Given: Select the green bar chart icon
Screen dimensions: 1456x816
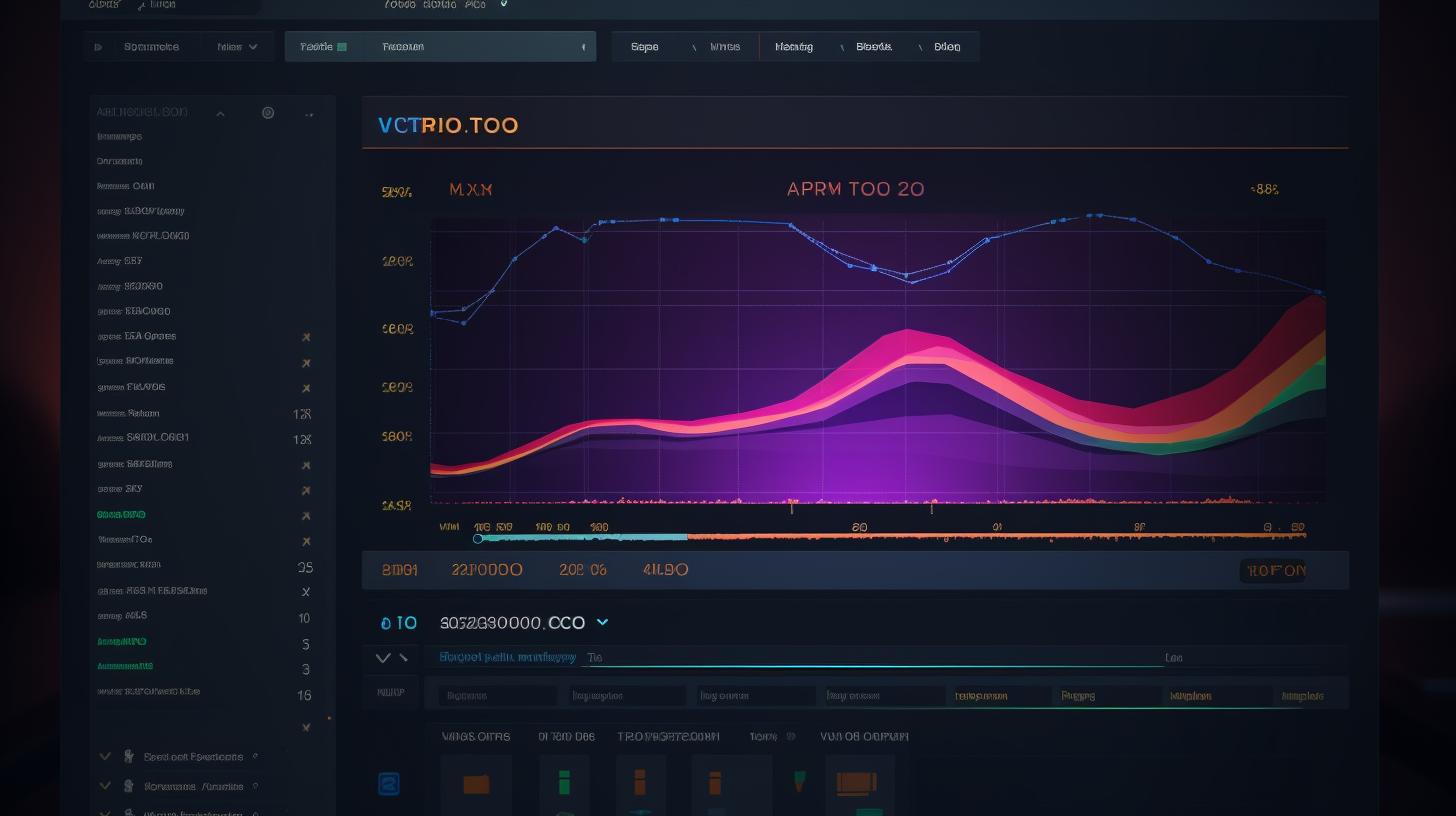Looking at the screenshot, I should coord(565,783).
